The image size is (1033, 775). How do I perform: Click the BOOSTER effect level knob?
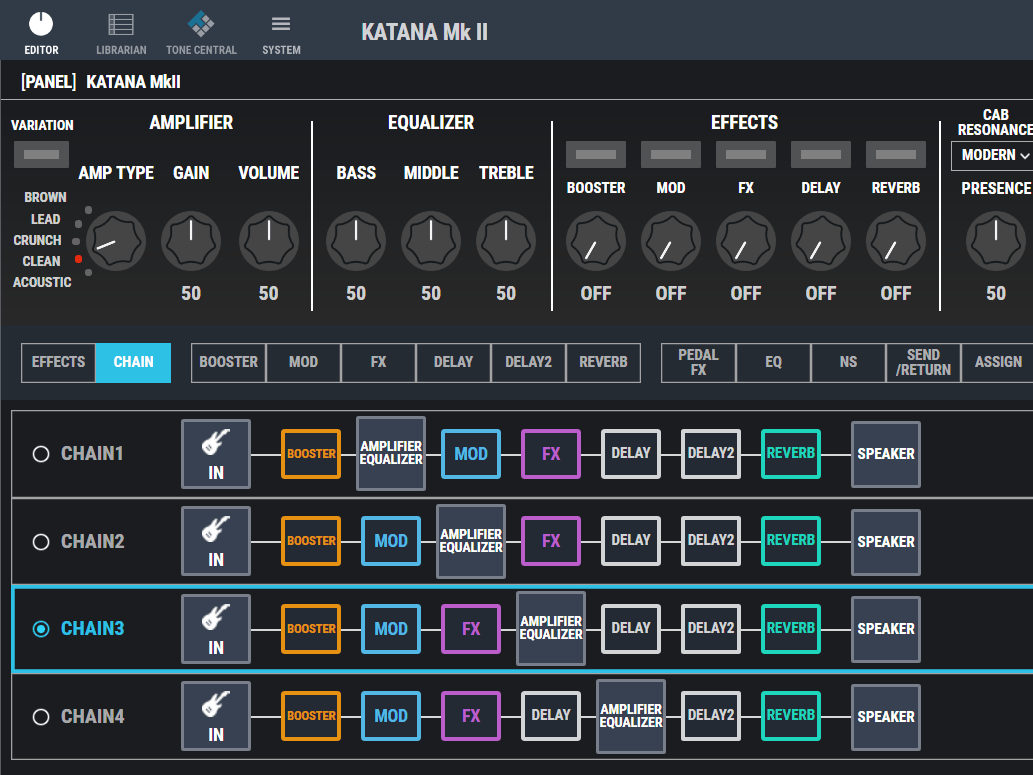point(596,241)
